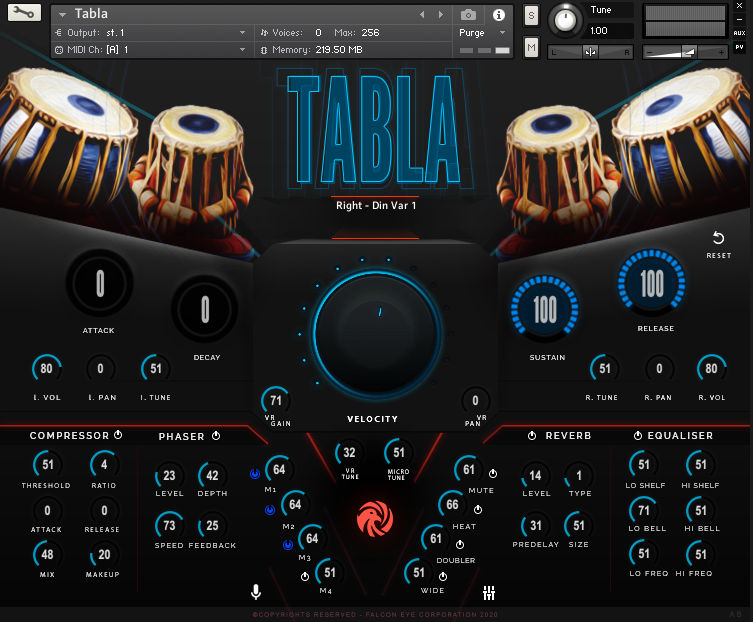The width and height of the screenshot is (753, 622).
Task: Click the Reset arrow icon
Action: (718, 238)
